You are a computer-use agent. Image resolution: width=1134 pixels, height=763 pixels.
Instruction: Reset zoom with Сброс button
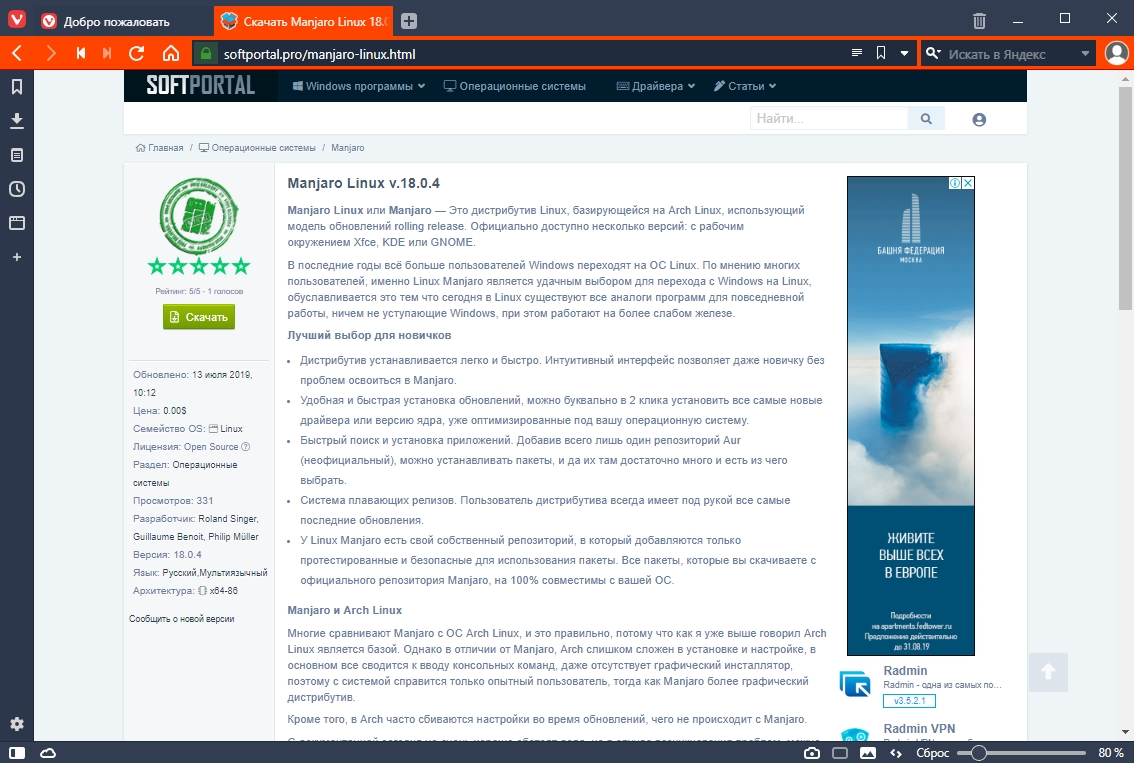[x=932, y=753]
